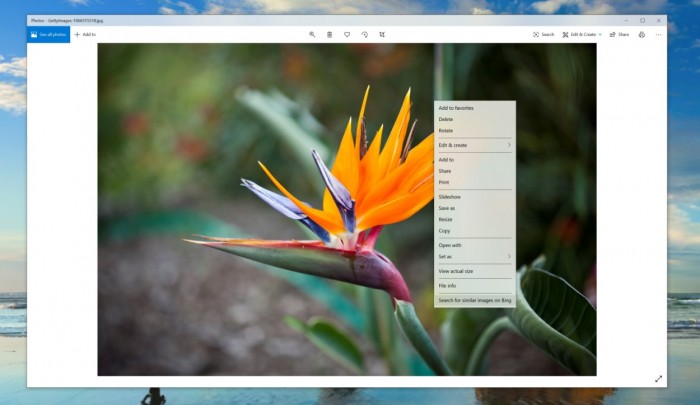
Task: Expand Edit & create submenu in context menu
Action: point(474,145)
